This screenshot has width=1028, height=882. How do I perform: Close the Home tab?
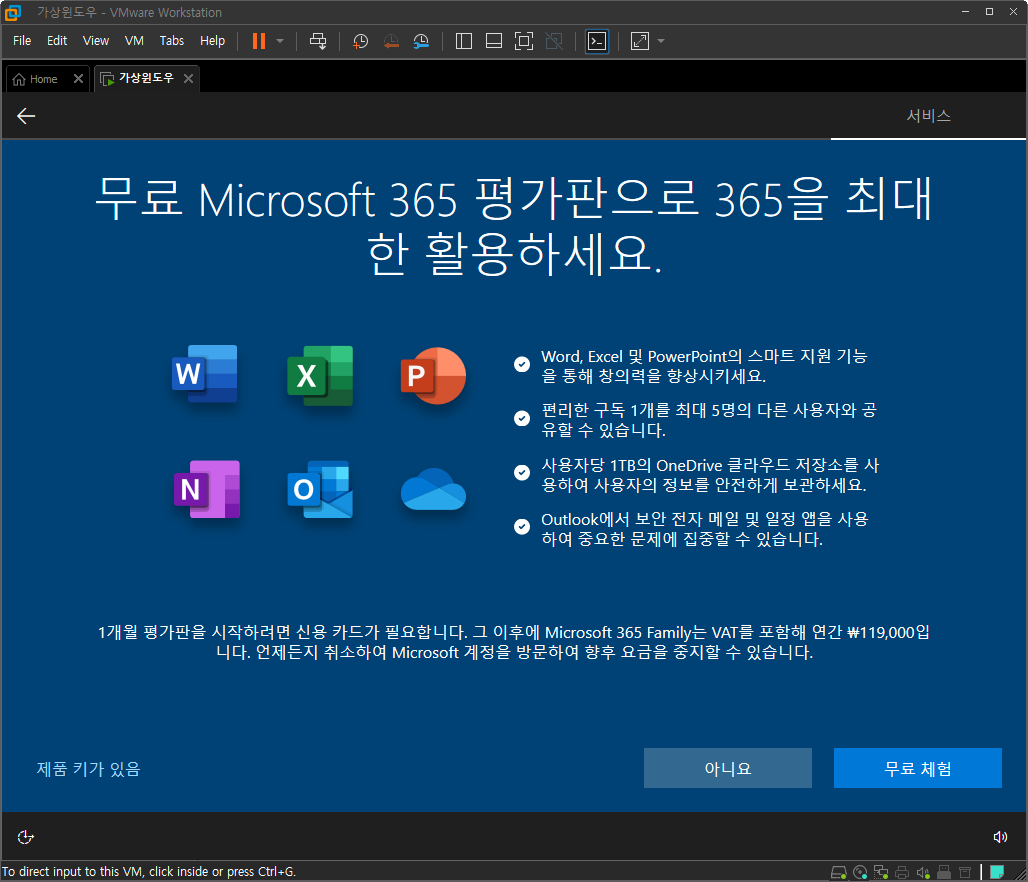click(78, 79)
